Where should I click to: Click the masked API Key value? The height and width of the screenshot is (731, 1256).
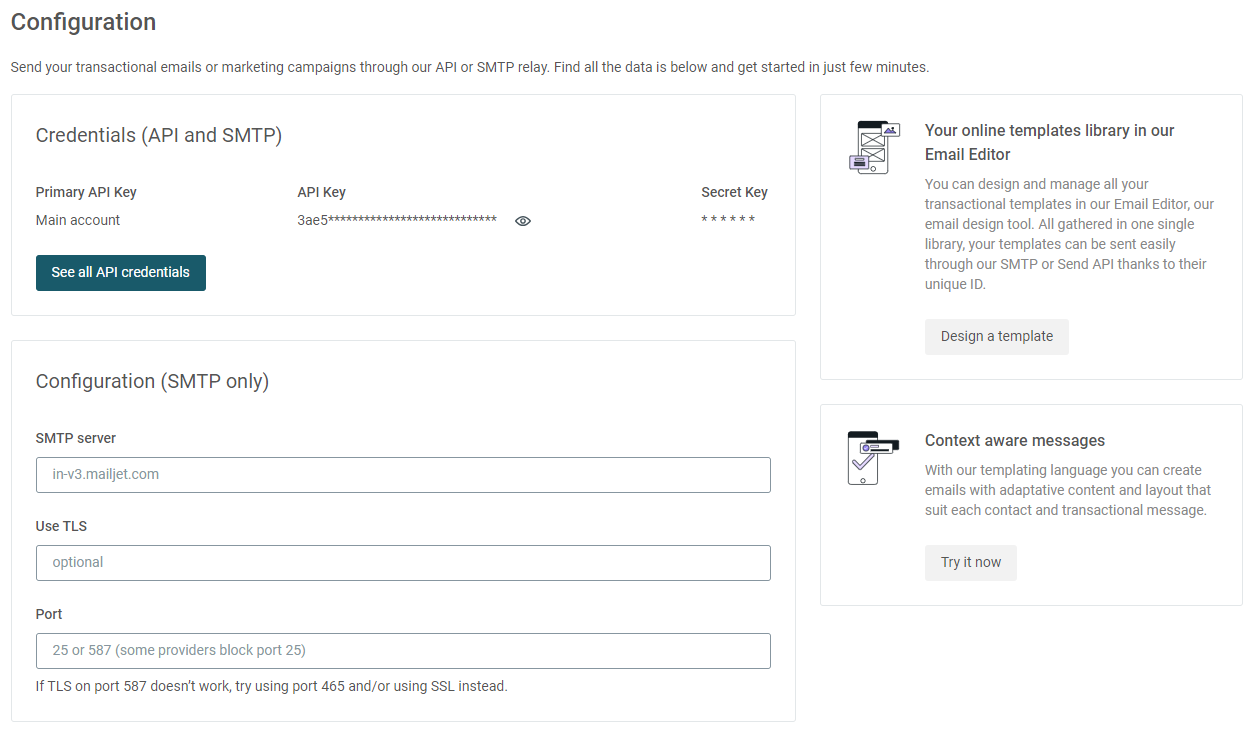click(x=396, y=220)
